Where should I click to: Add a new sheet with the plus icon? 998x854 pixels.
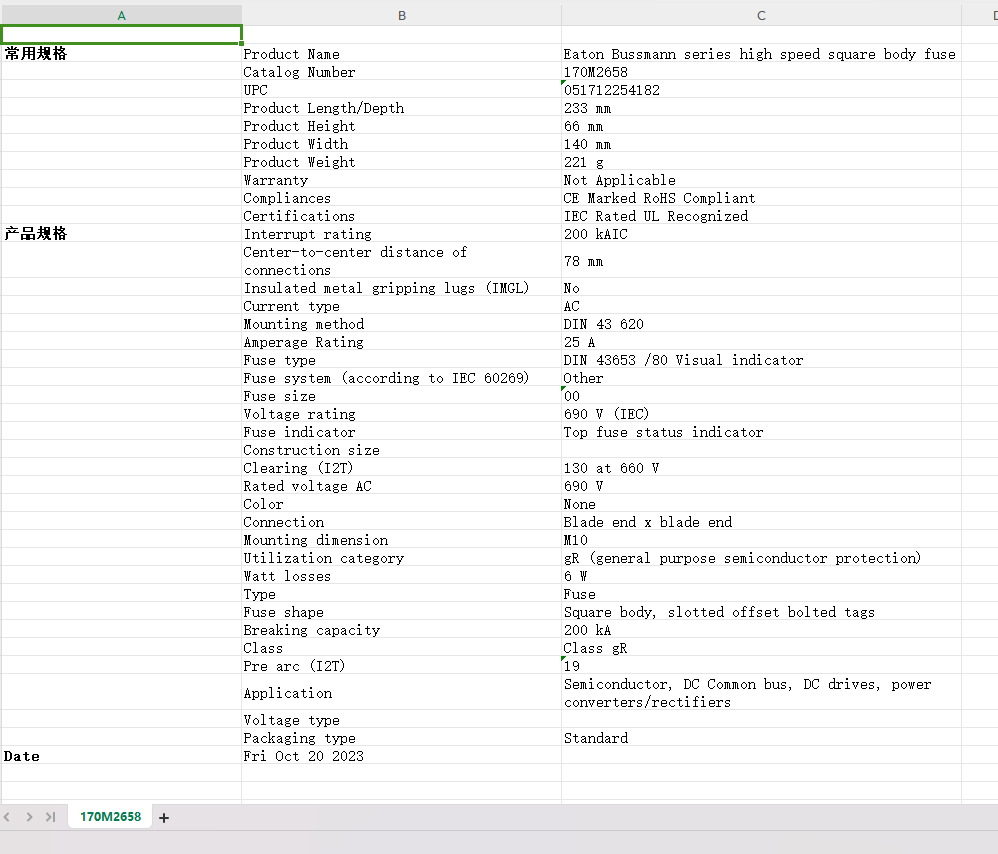pyautogui.click(x=164, y=818)
